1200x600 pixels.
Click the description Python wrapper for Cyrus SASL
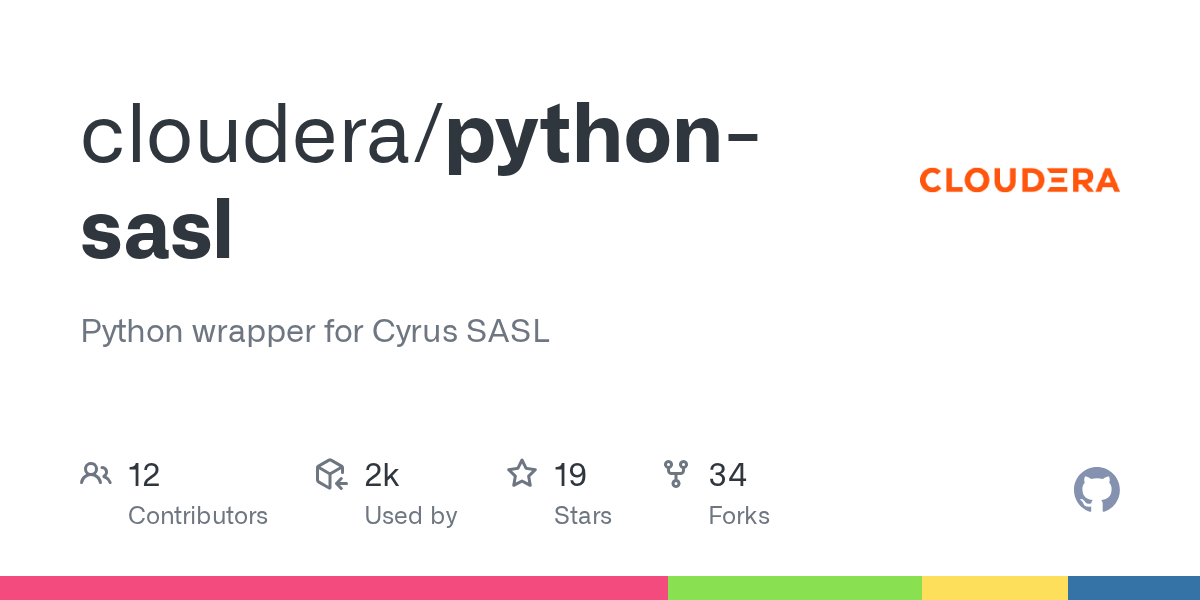(x=315, y=331)
